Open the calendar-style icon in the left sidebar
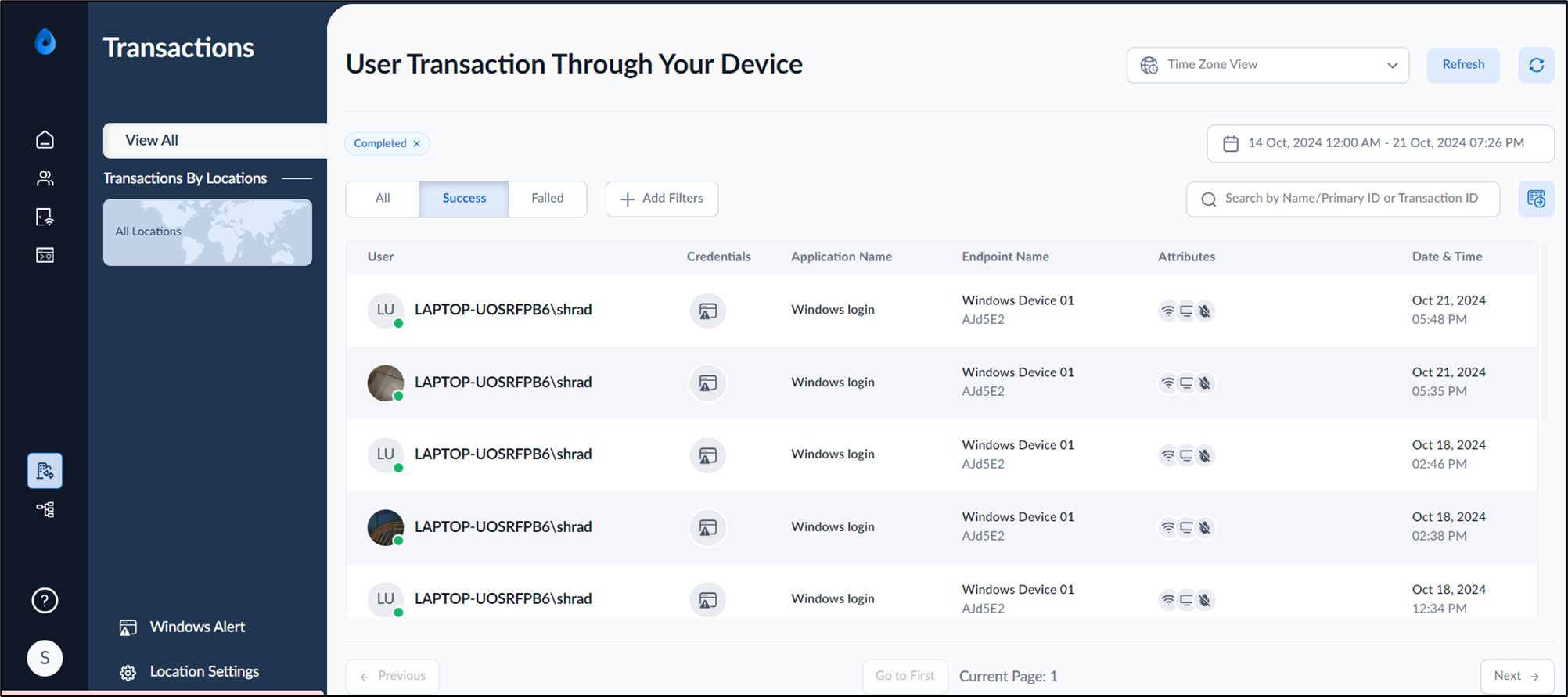 (45, 255)
